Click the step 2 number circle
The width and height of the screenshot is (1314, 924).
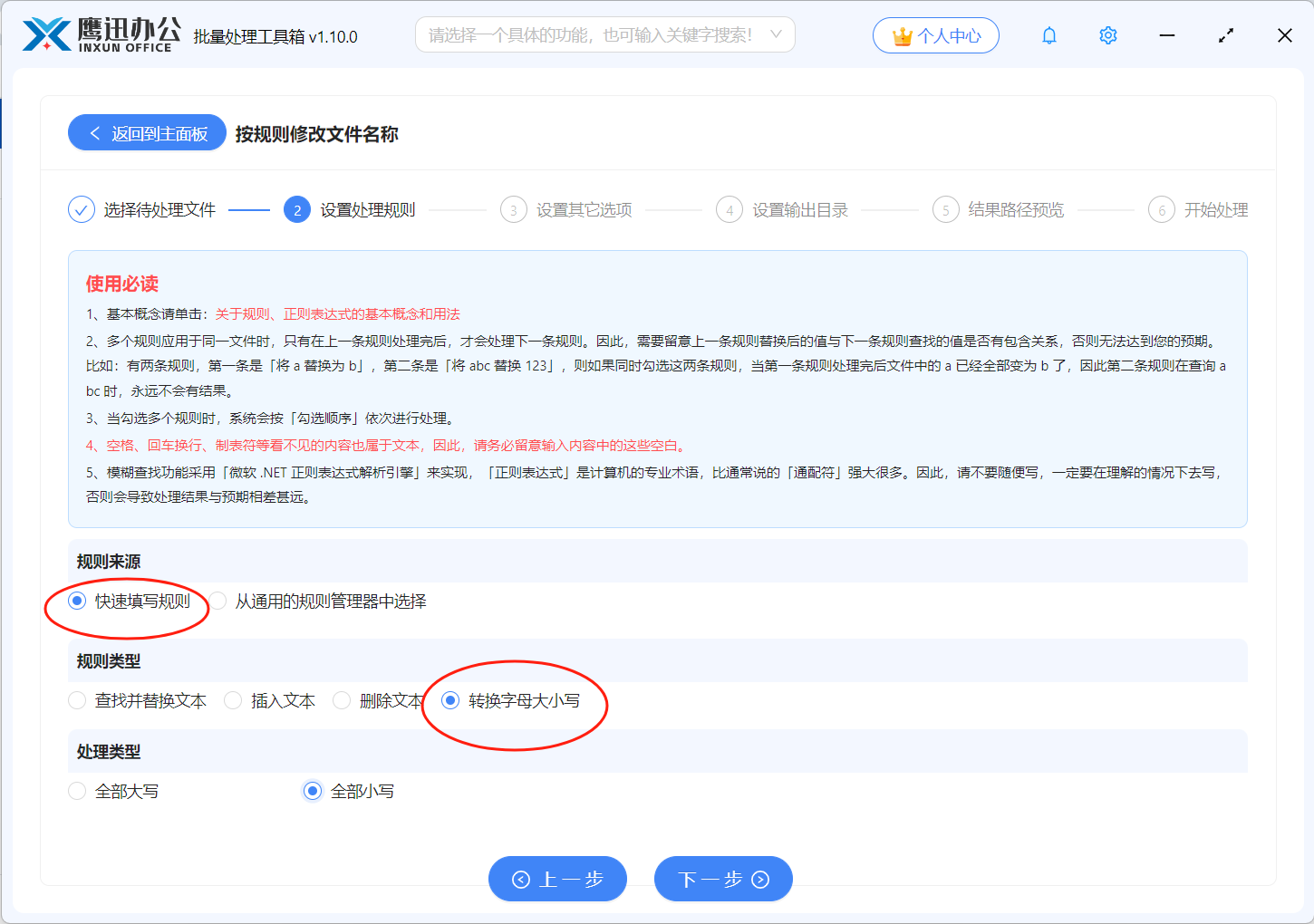click(x=297, y=210)
